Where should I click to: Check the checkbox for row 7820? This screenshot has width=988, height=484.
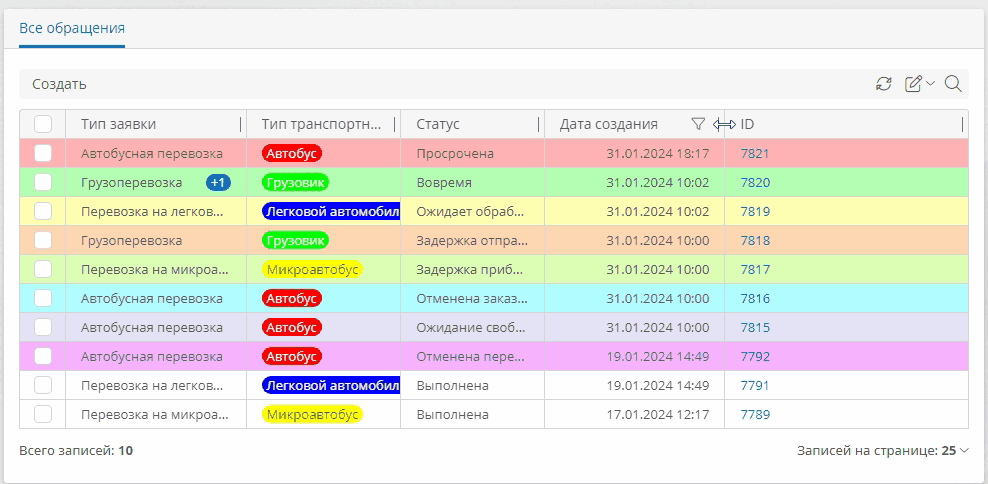43,183
